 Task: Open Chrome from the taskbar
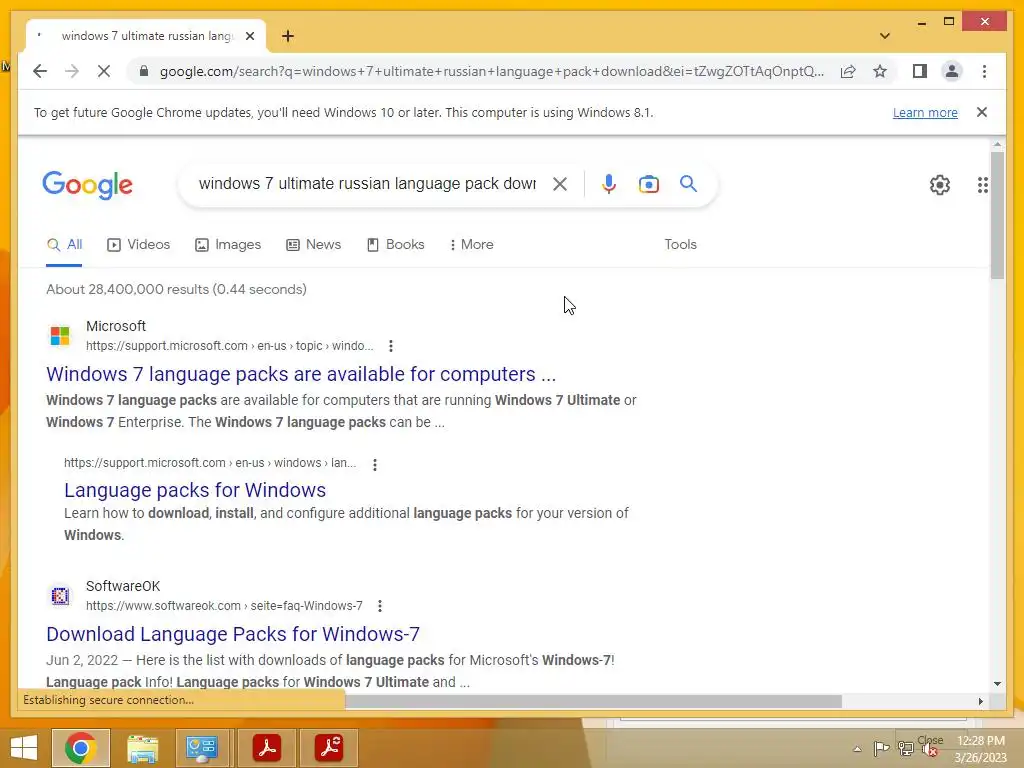coord(80,748)
